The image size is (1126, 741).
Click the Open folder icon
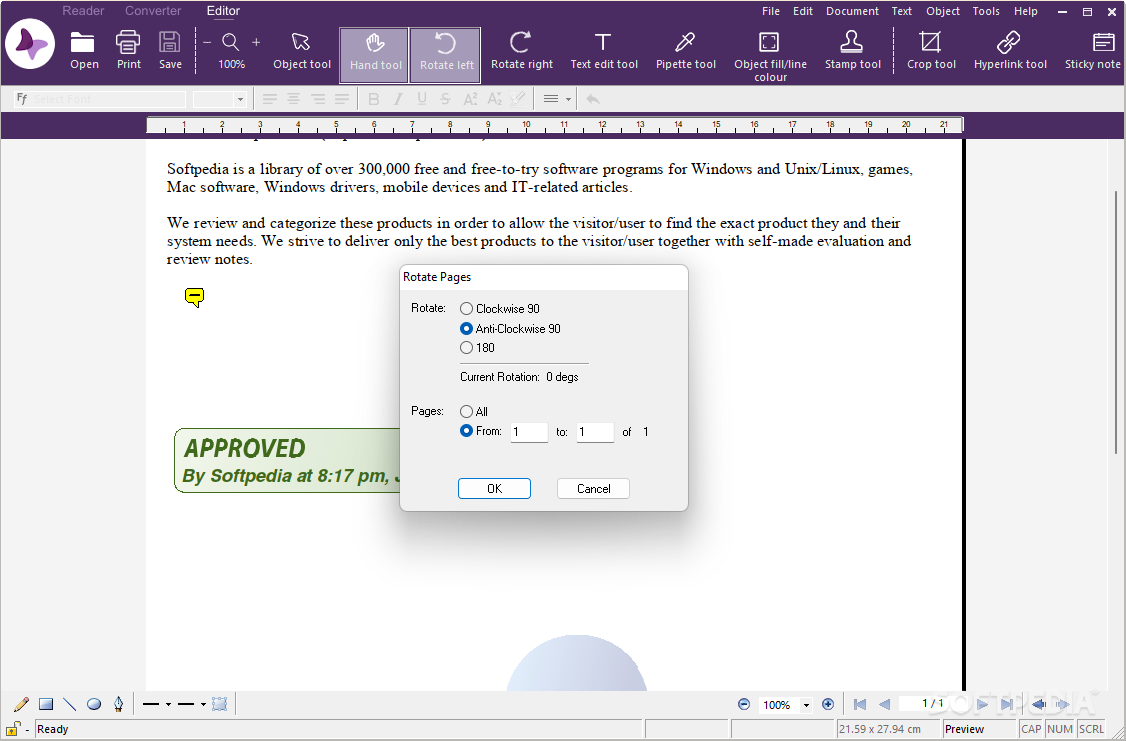click(83, 43)
